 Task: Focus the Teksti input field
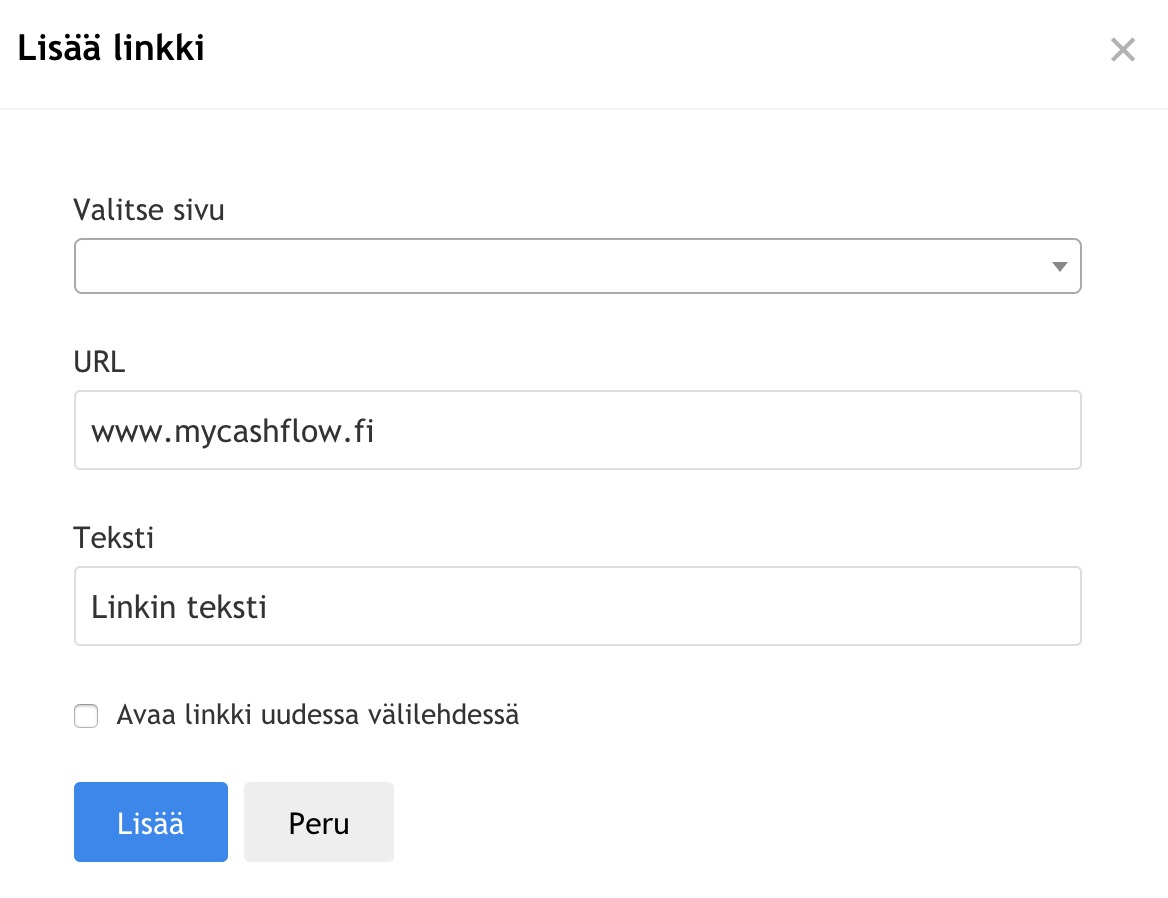coord(577,606)
